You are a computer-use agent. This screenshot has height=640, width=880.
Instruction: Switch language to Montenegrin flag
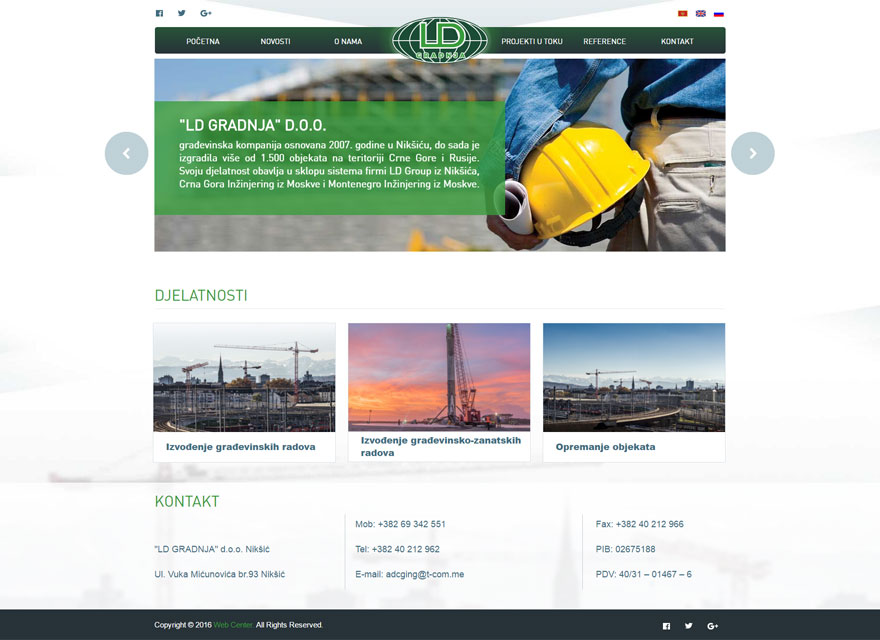682,13
